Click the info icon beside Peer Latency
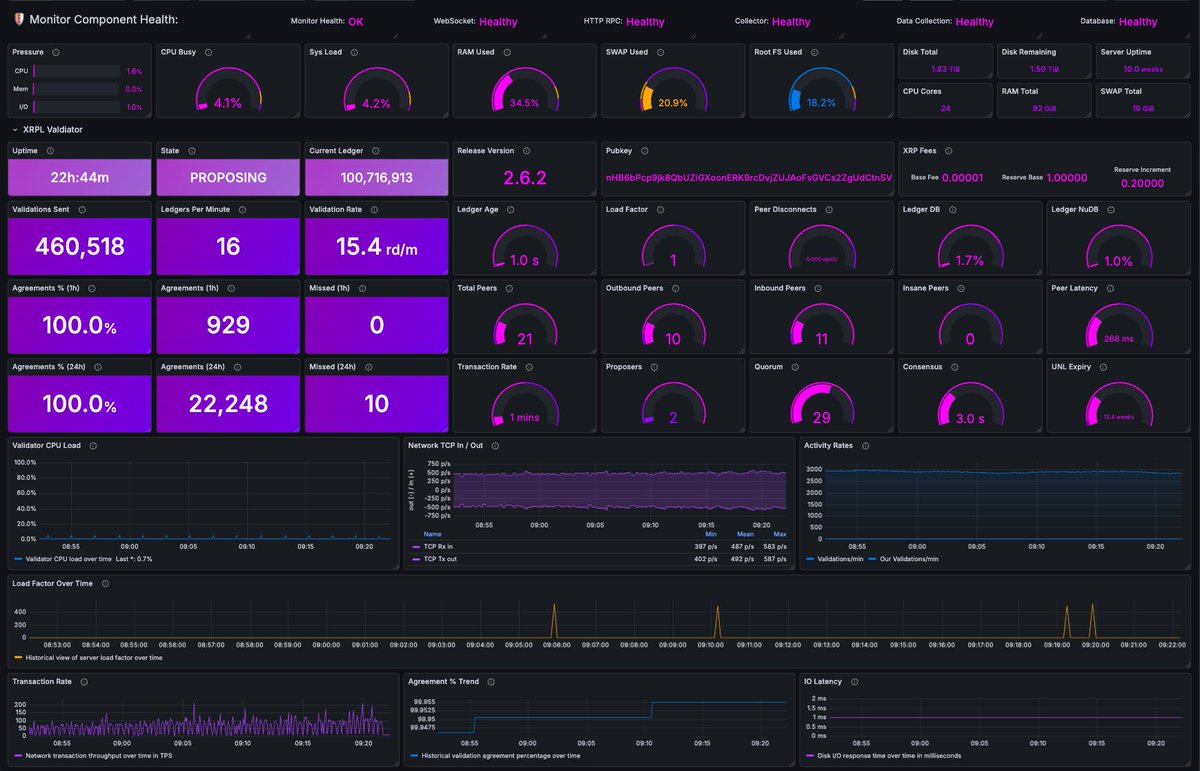Image resolution: width=1200 pixels, height=771 pixels. point(1111,288)
